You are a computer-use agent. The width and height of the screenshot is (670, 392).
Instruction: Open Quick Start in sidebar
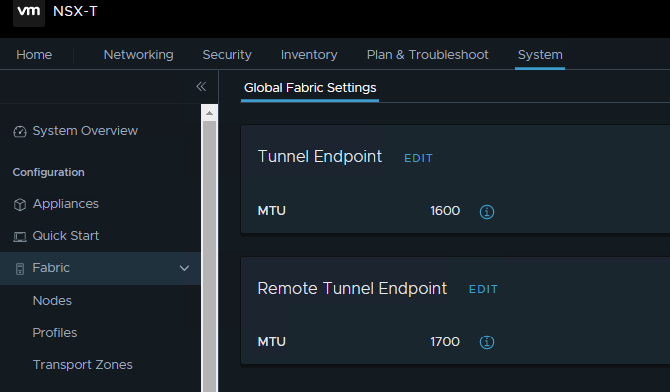click(x=66, y=236)
